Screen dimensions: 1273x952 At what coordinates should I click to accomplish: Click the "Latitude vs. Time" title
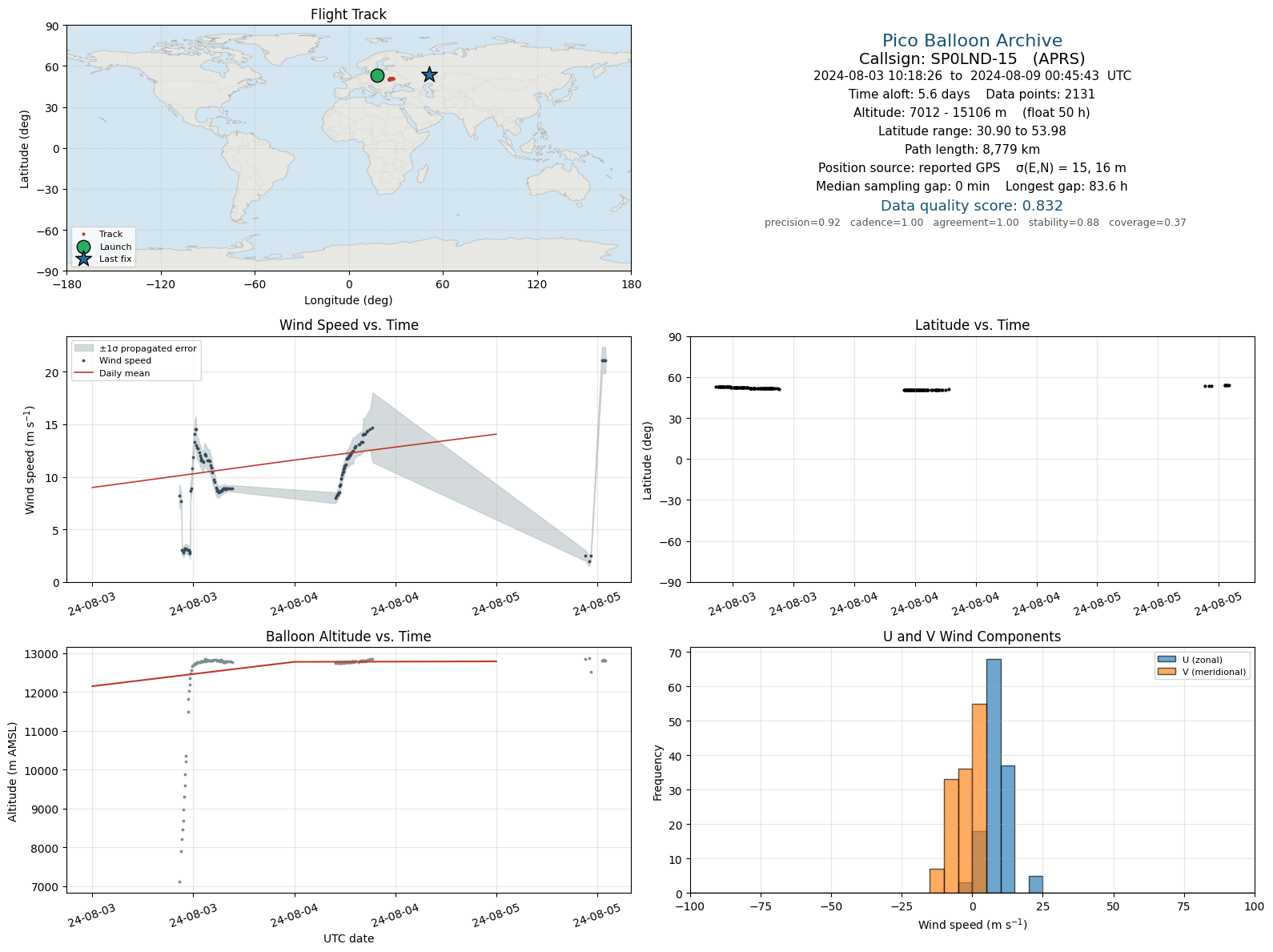(x=972, y=325)
